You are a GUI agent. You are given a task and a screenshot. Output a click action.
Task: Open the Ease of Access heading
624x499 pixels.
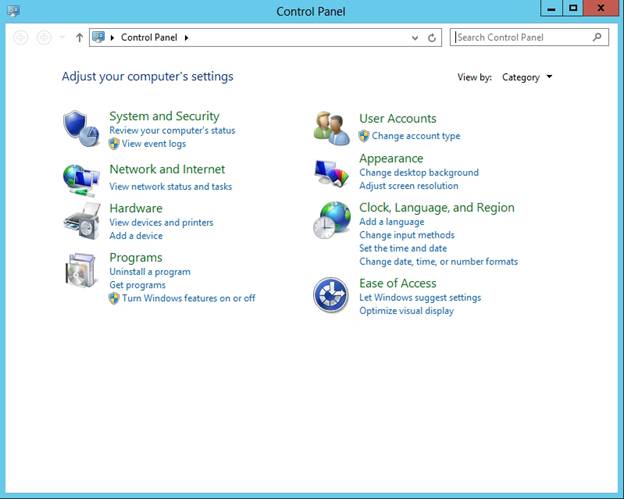(398, 283)
